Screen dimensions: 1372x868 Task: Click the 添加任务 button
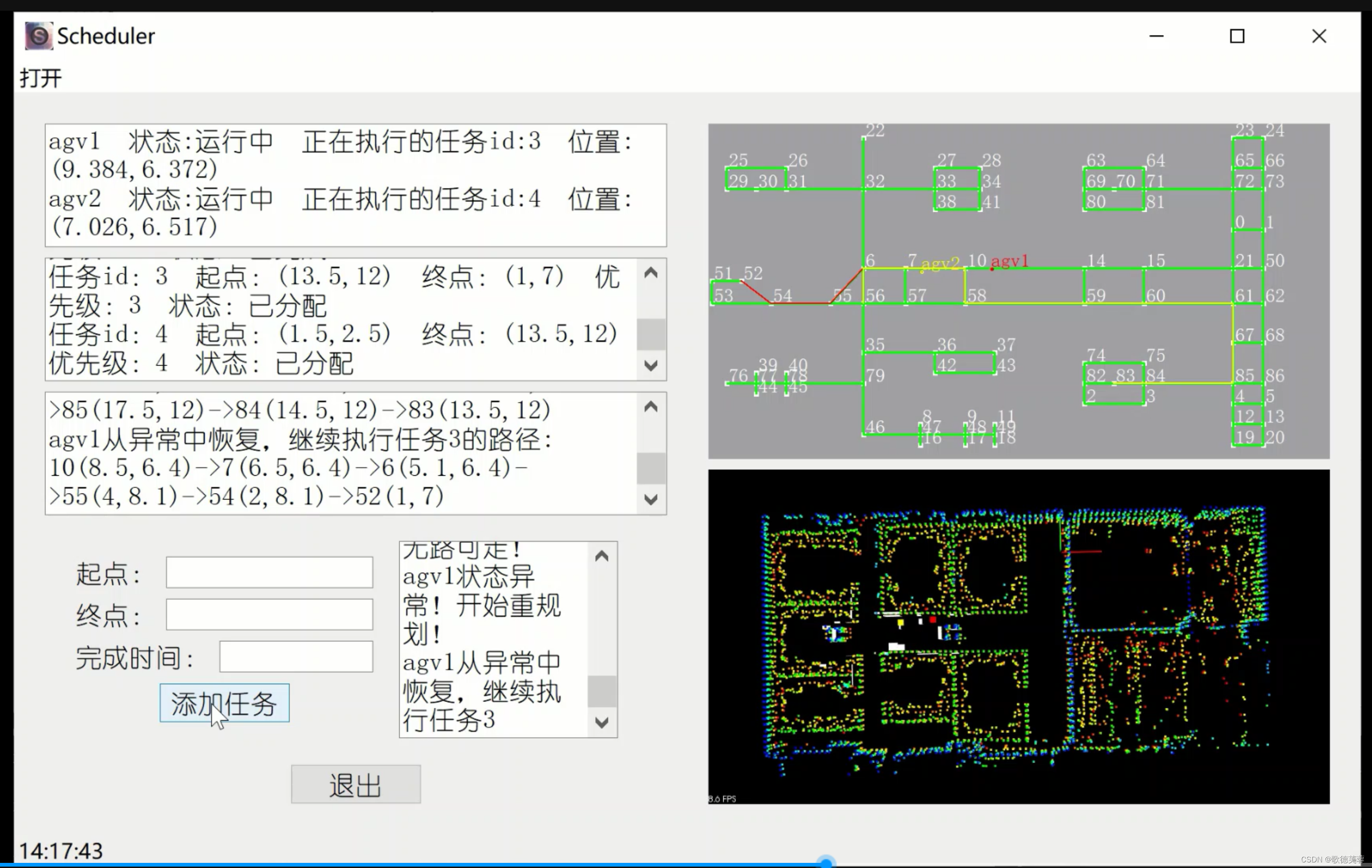224,703
